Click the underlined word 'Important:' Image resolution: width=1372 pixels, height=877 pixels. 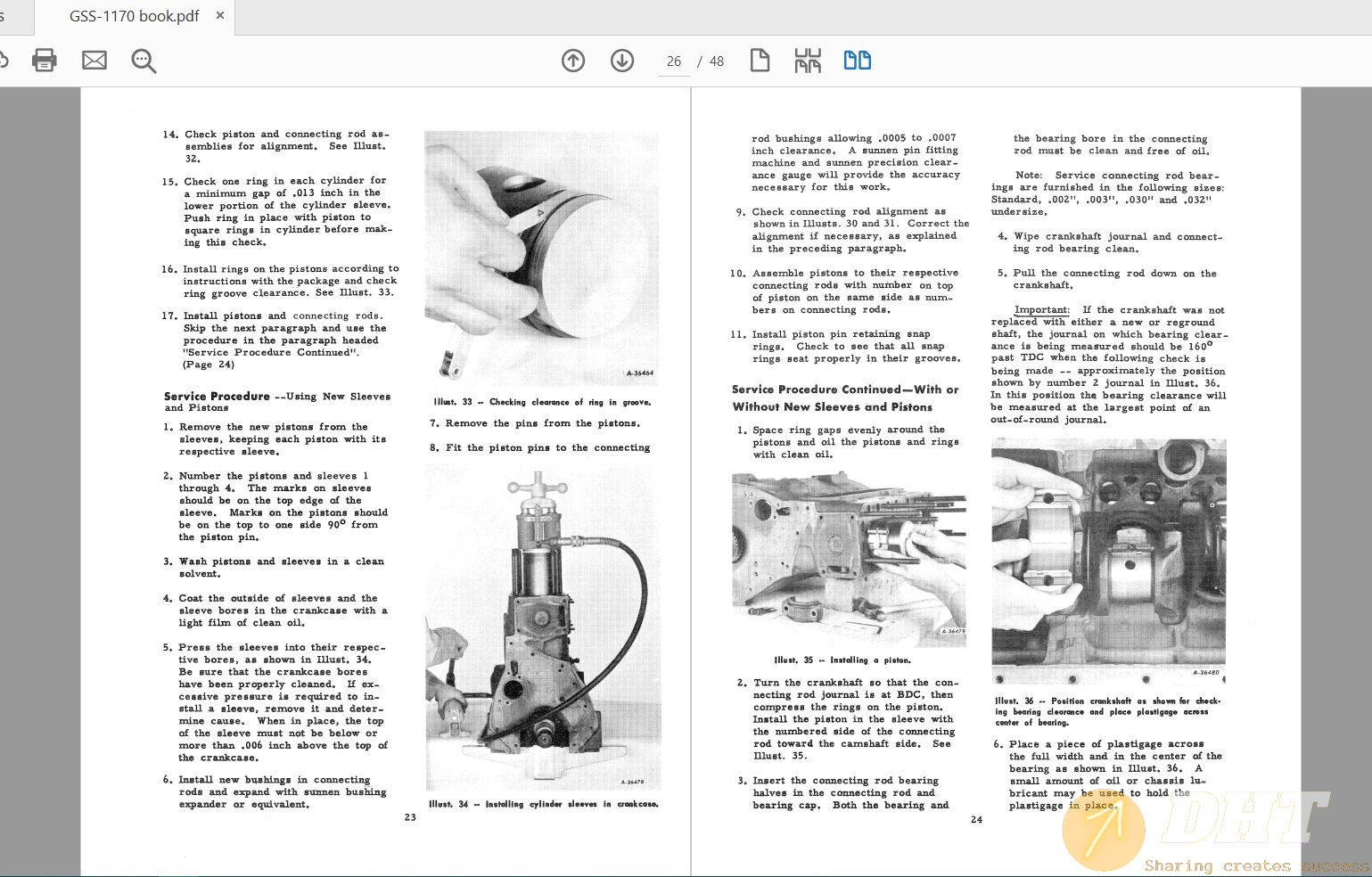1041,310
